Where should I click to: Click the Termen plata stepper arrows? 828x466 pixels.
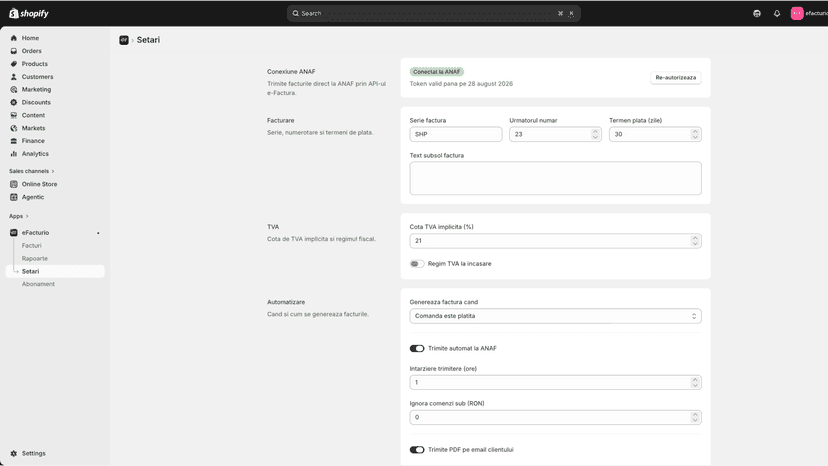point(695,134)
